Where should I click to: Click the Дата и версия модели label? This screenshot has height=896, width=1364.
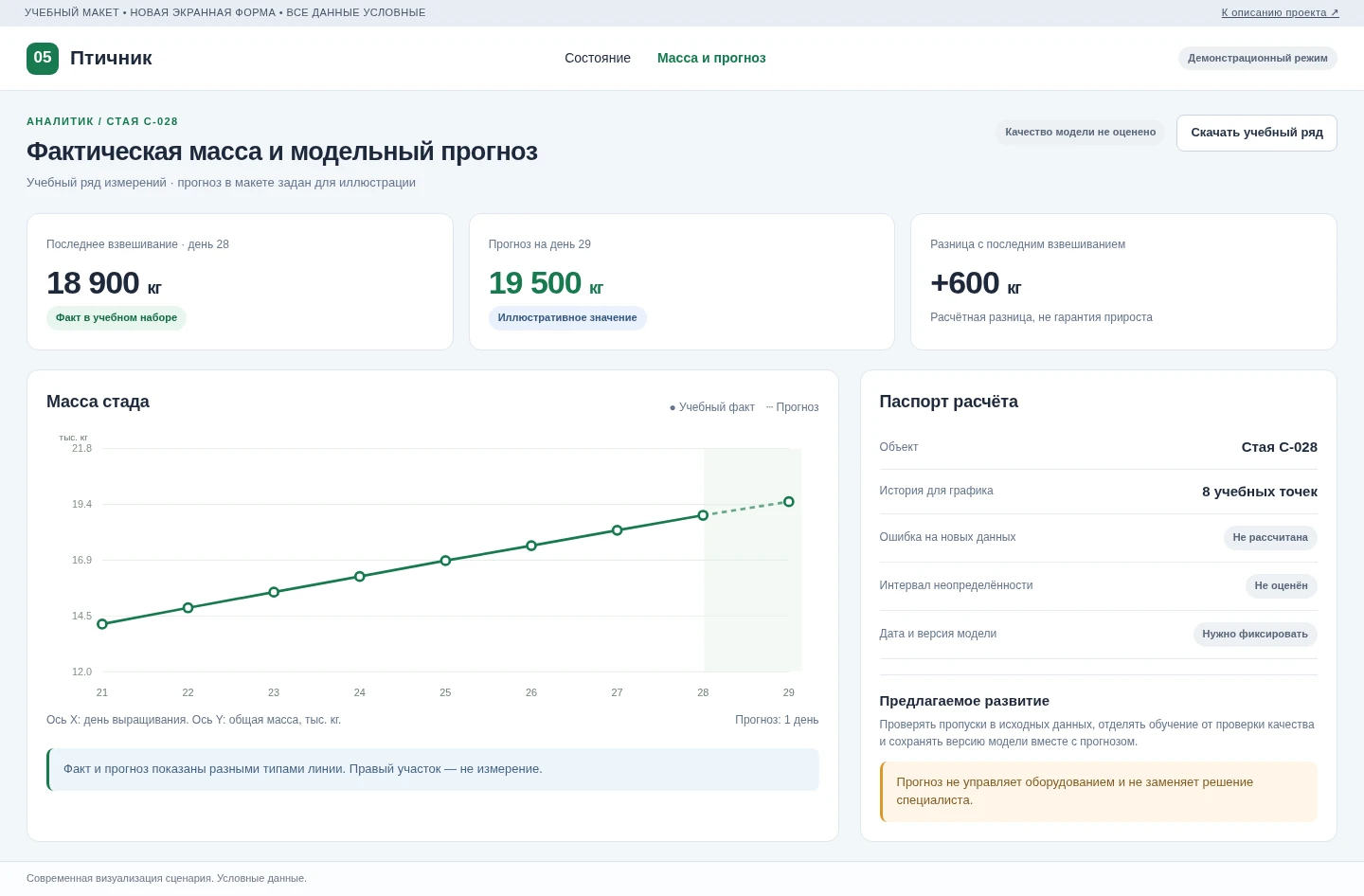[x=938, y=634]
